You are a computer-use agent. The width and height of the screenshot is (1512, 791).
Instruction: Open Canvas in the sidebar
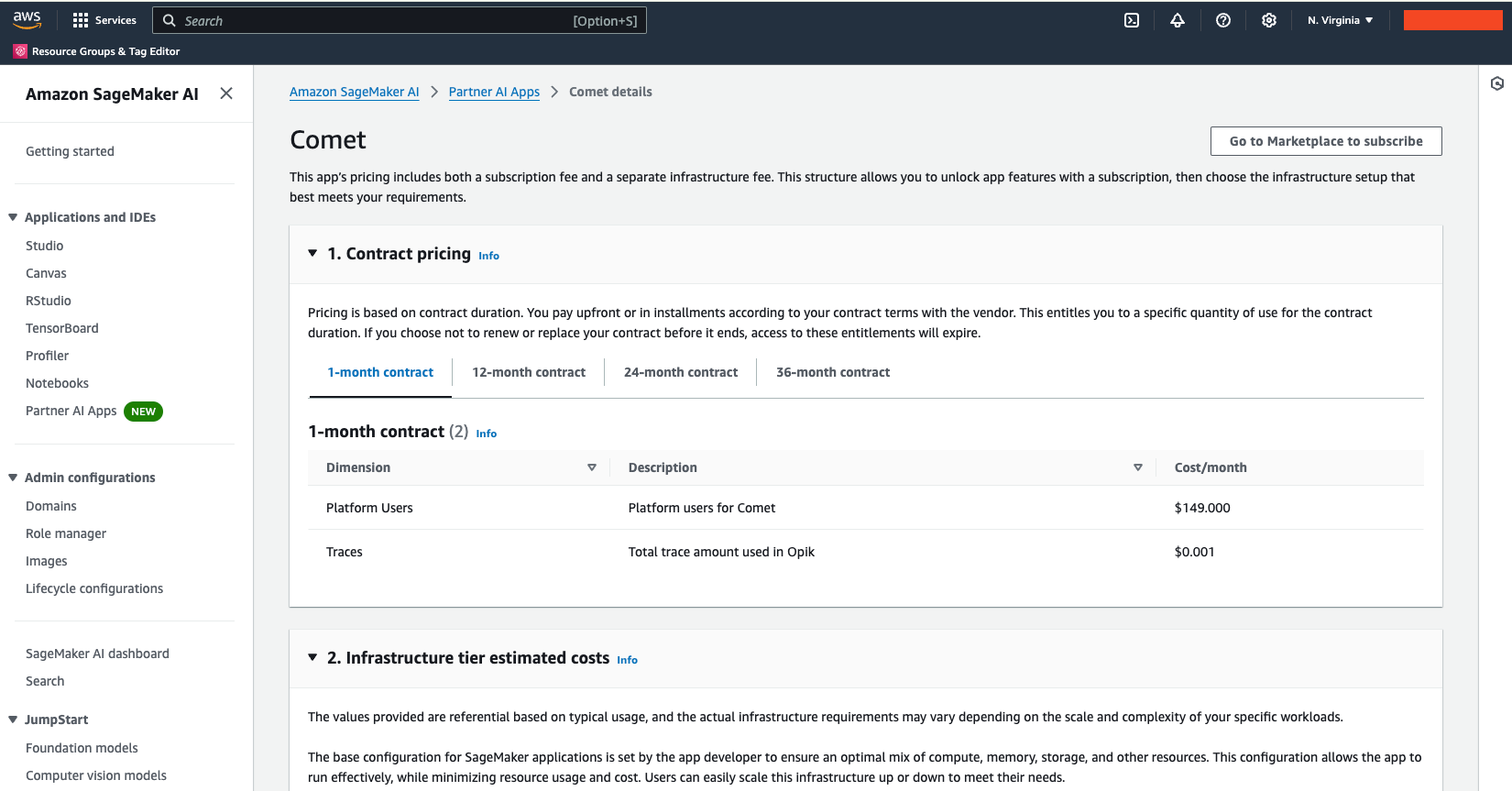pos(46,273)
